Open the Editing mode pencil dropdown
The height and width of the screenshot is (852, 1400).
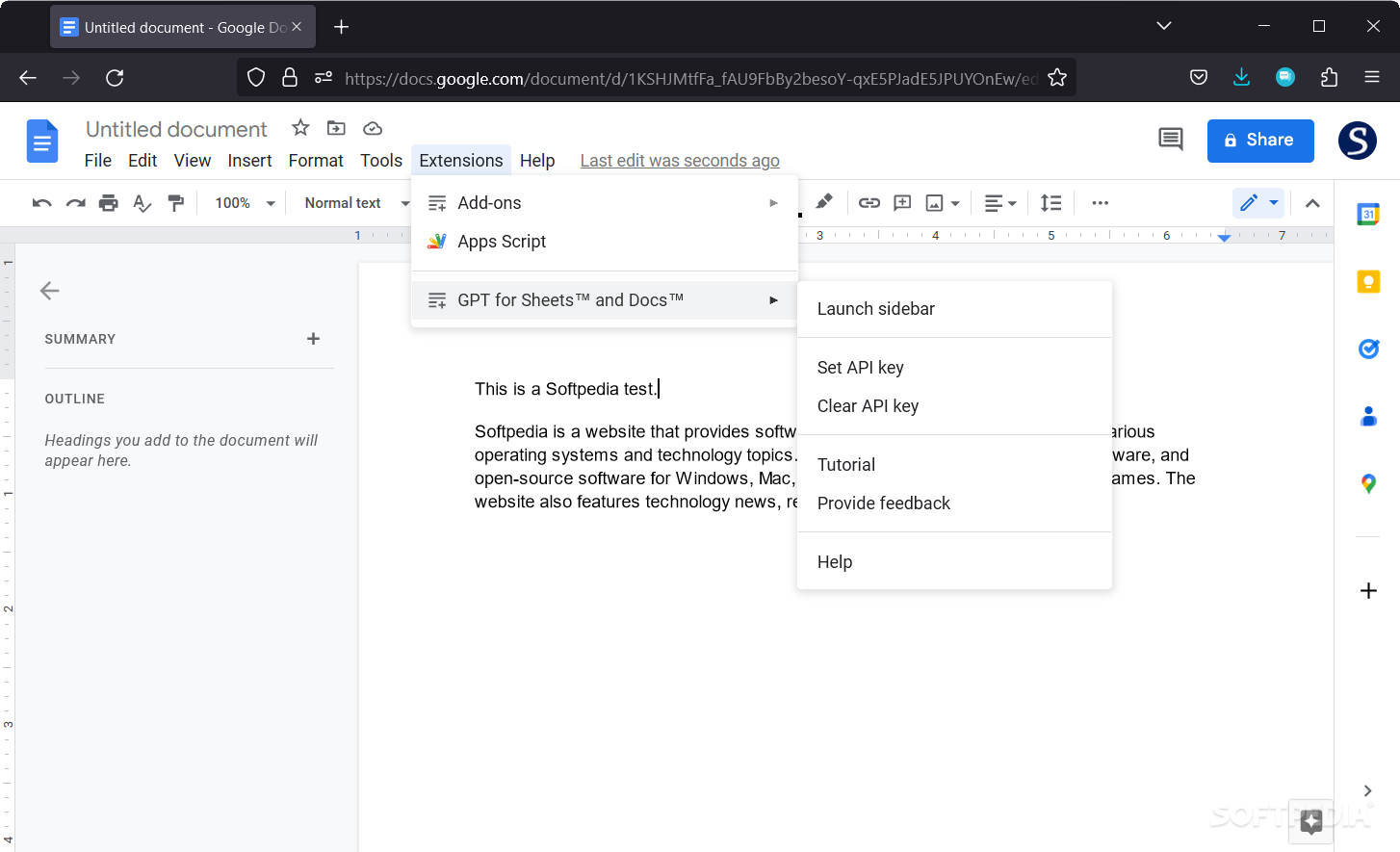click(1258, 203)
